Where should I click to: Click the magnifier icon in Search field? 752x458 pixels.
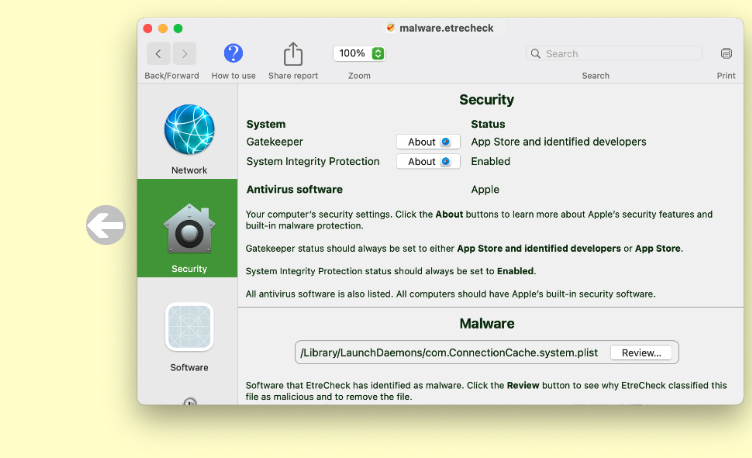point(535,54)
